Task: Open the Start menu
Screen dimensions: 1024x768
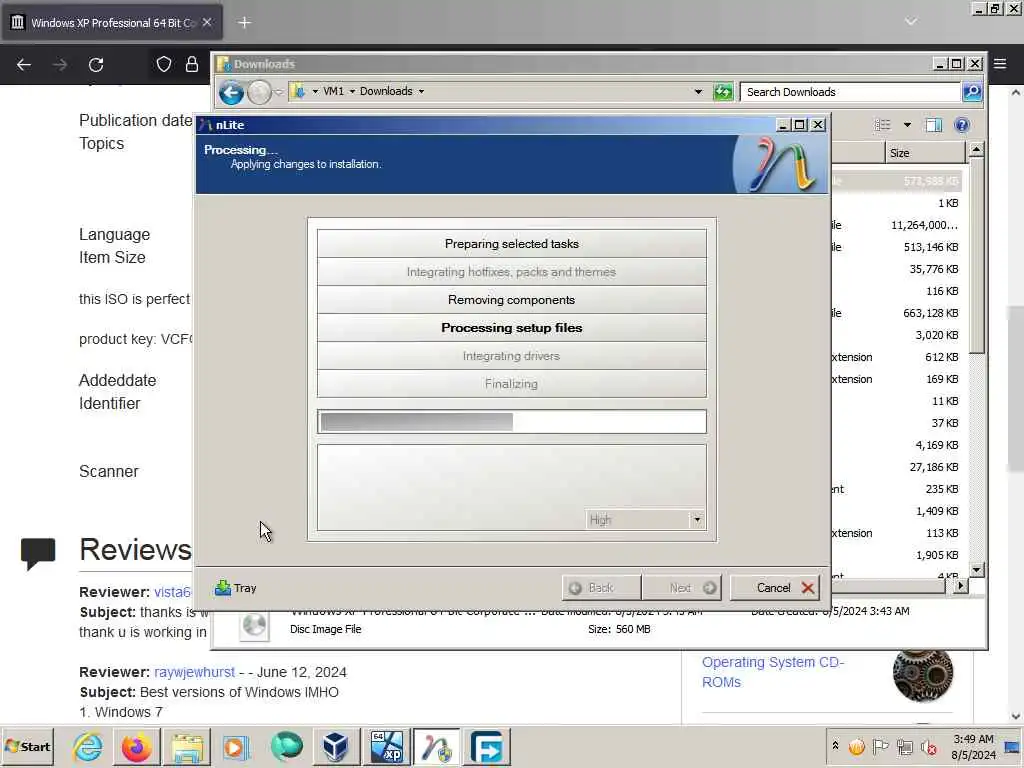Action: coord(27,746)
